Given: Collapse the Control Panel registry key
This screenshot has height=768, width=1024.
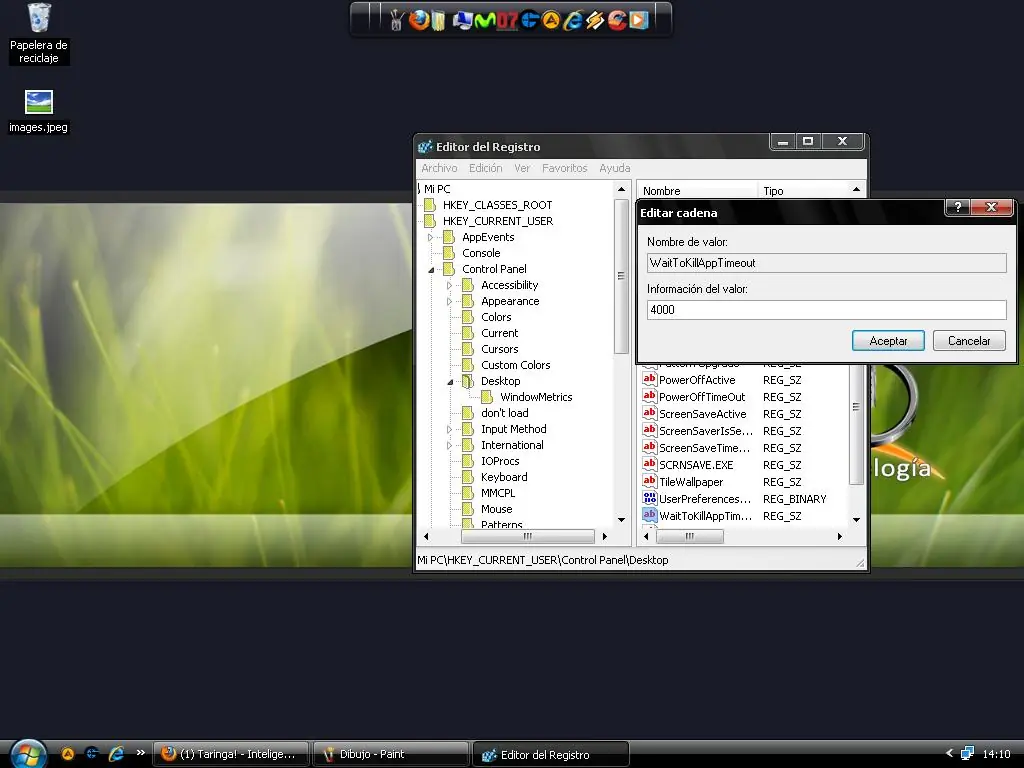Looking at the screenshot, I should tap(431, 269).
